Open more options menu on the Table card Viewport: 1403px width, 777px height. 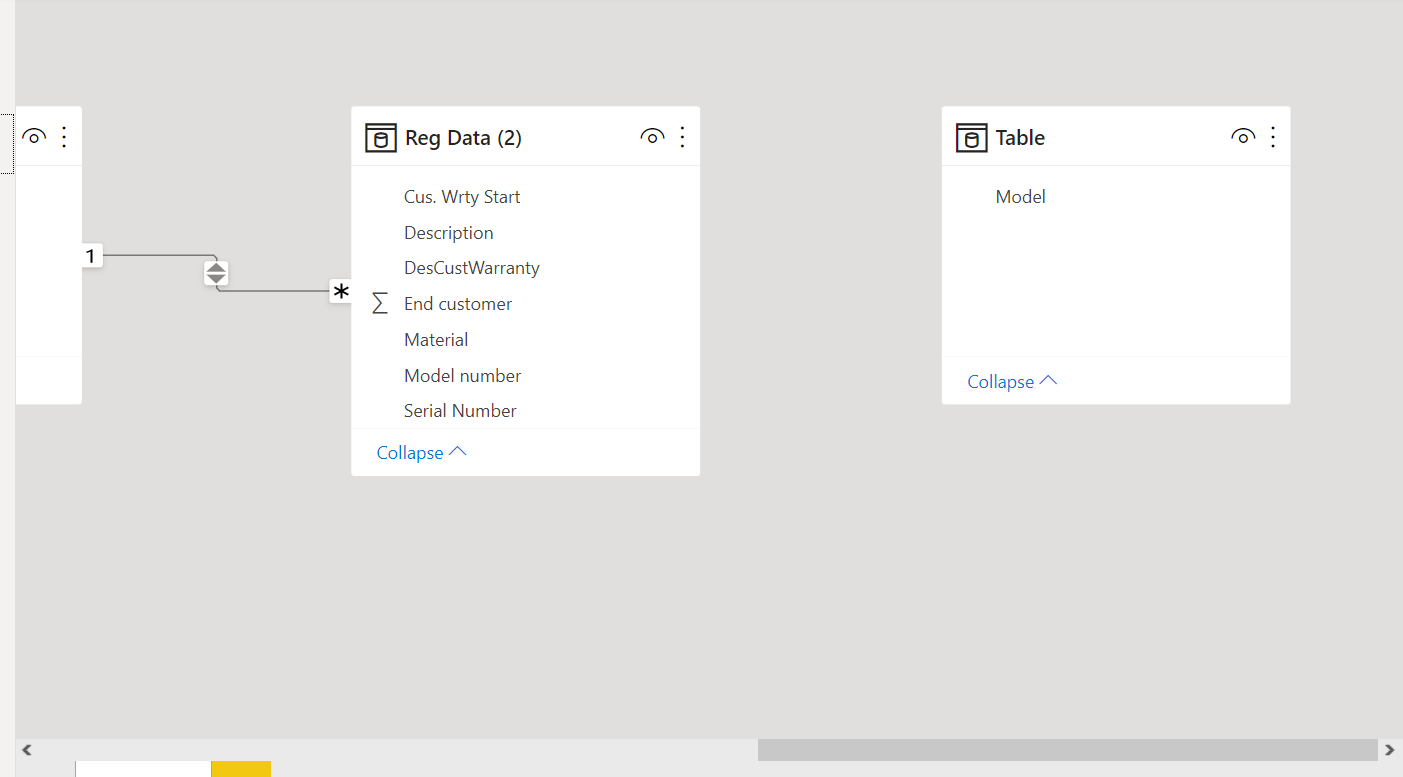(x=1273, y=137)
